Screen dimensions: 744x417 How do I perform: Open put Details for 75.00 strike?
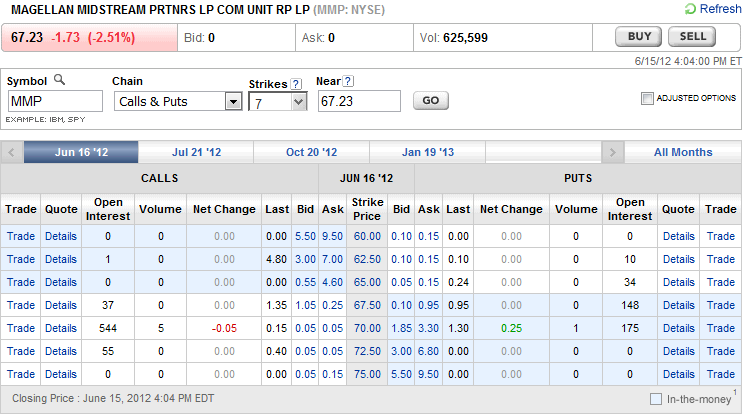pyautogui.click(x=679, y=374)
